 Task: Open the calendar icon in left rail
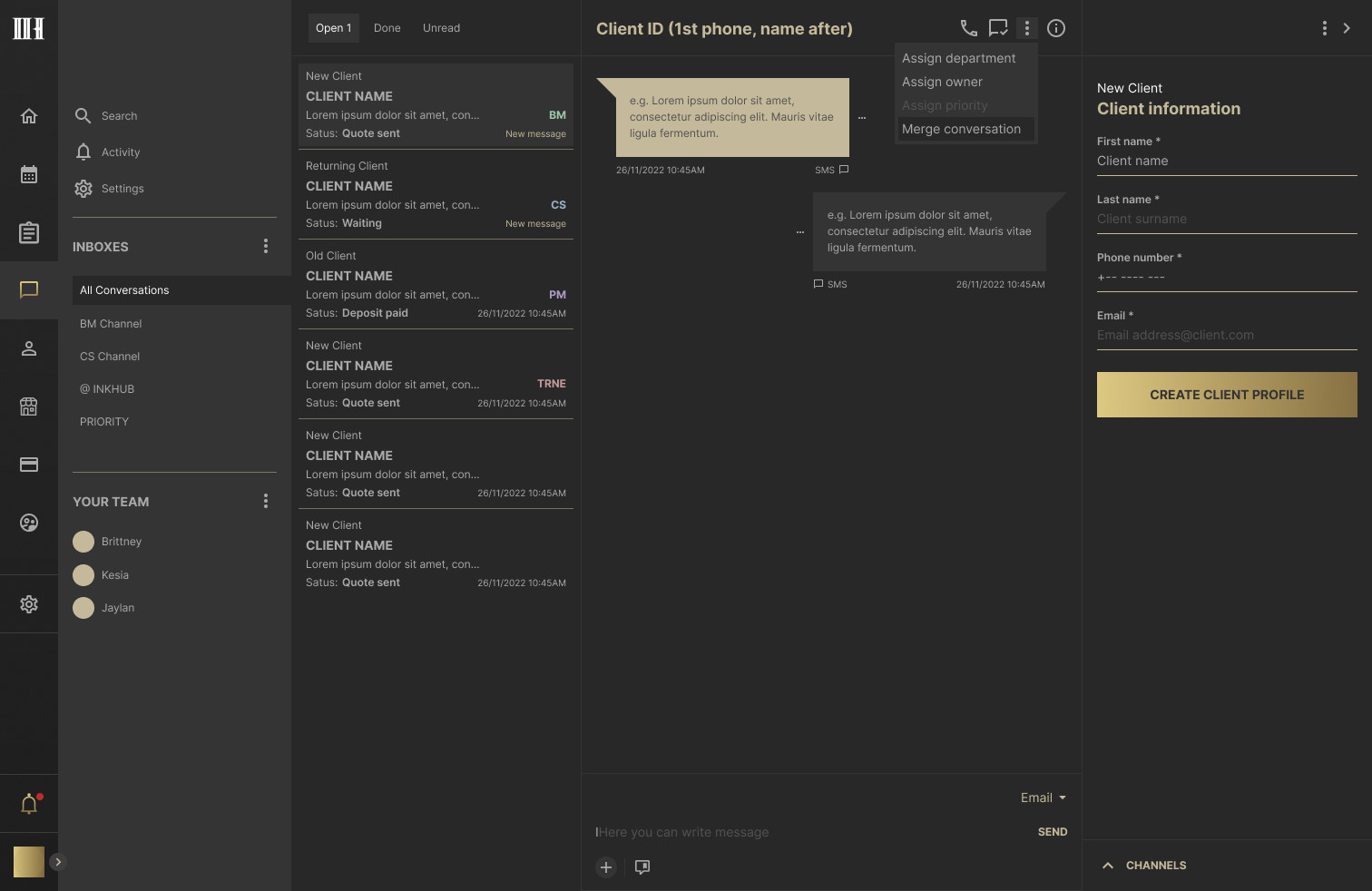pyautogui.click(x=29, y=174)
